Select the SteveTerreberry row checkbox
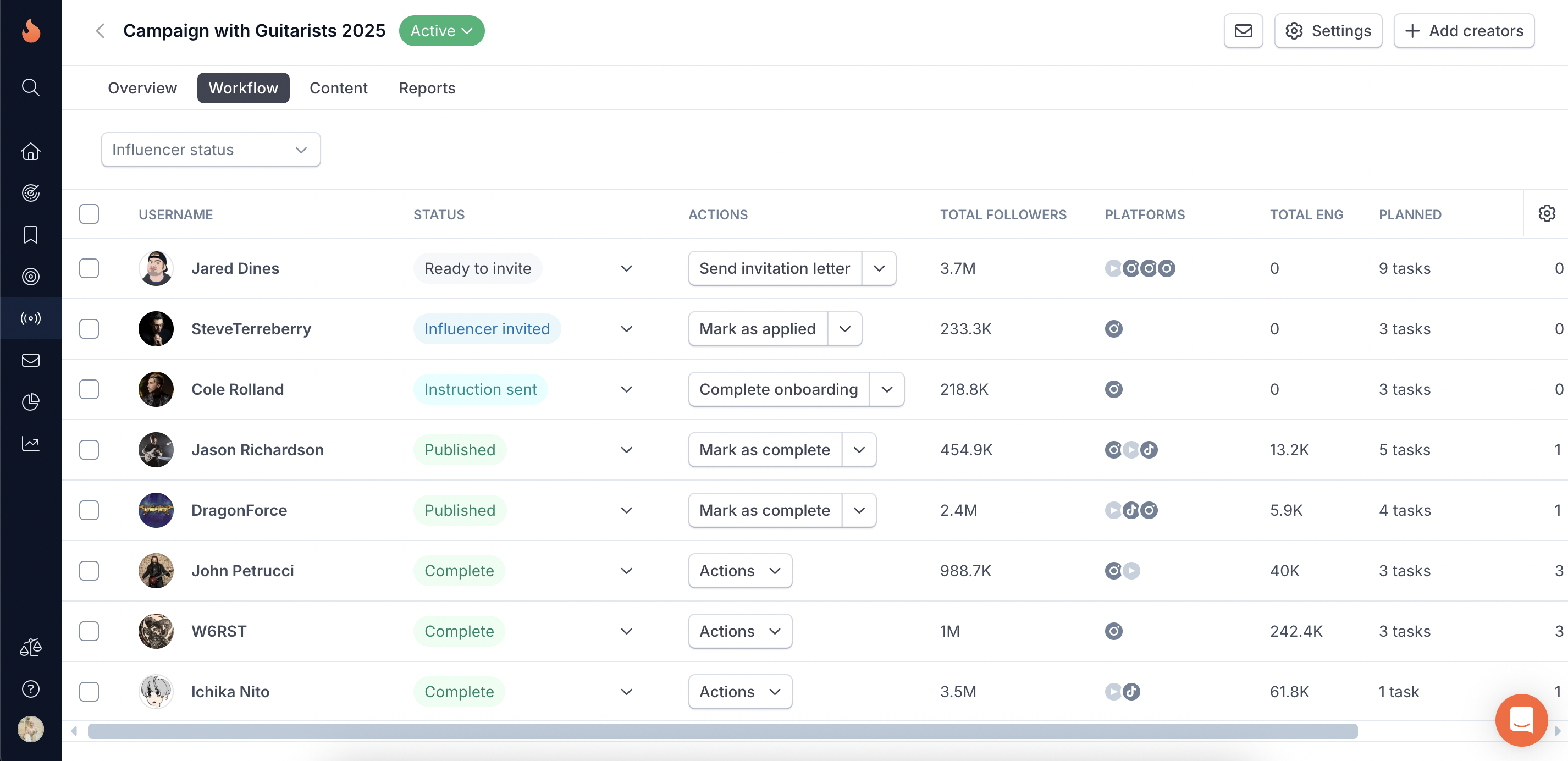This screenshot has height=761, width=1568. (x=89, y=329)
